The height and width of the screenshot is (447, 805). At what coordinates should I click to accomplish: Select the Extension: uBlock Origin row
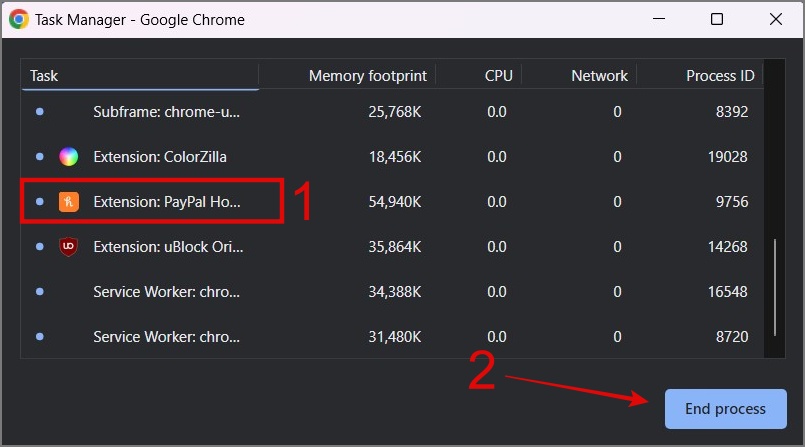(x=168, y=247)
